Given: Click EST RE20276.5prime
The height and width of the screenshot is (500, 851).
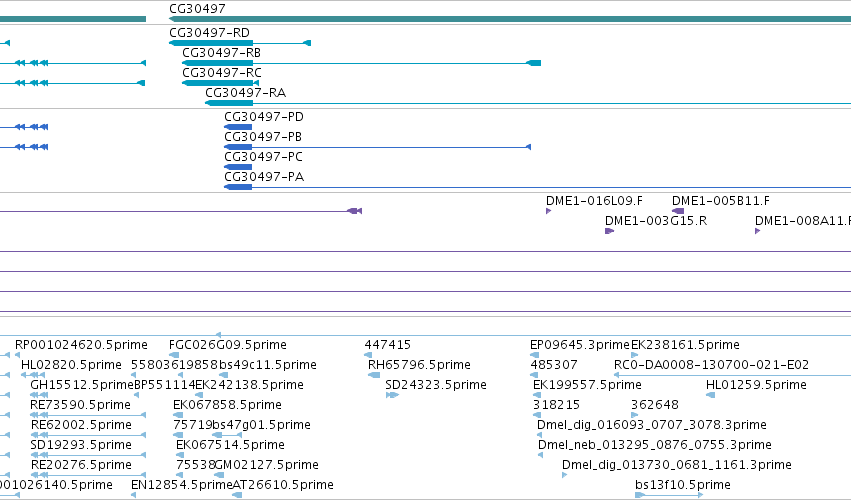Looking at the screenshot, I should (x=81, y=465).
